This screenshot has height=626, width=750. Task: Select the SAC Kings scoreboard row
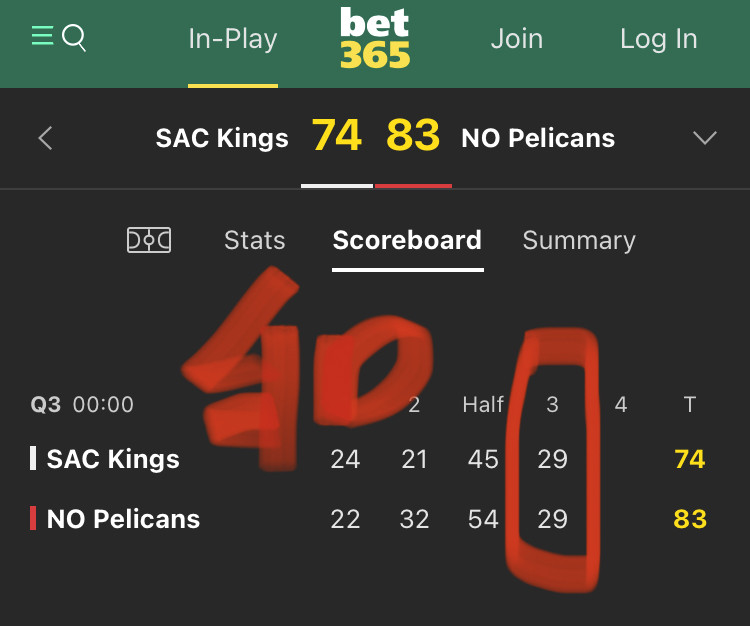click(x=368, y=459)
